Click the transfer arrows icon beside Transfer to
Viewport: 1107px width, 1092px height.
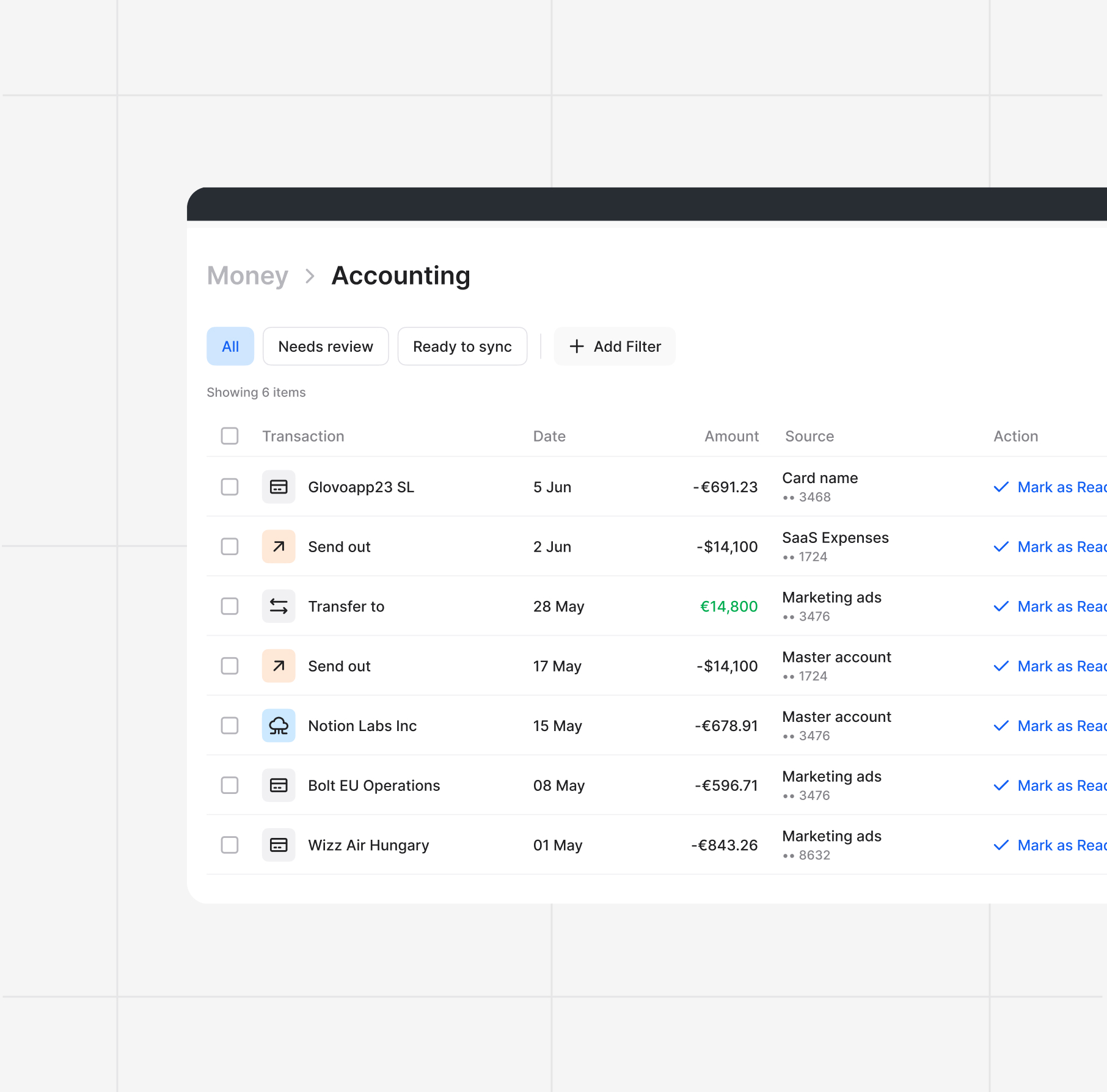(x=279, y=606)
